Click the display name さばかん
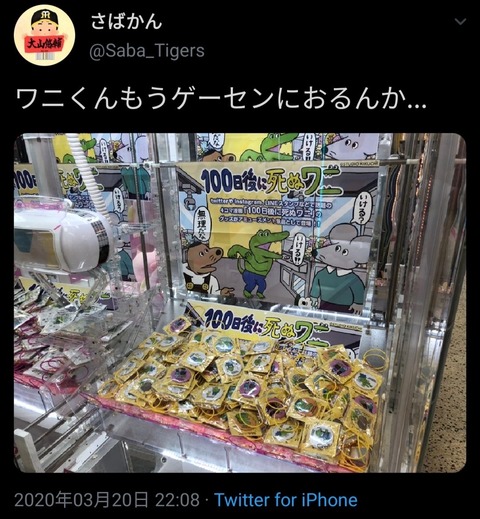The image size is (480, 519). [x=126, y=21]
